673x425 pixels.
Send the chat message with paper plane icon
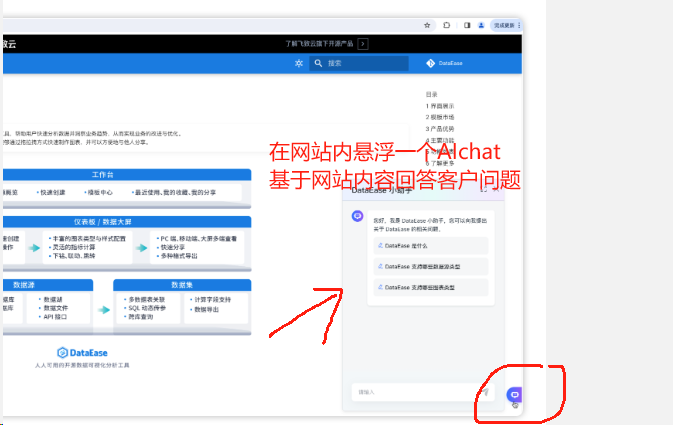[485, 392]
